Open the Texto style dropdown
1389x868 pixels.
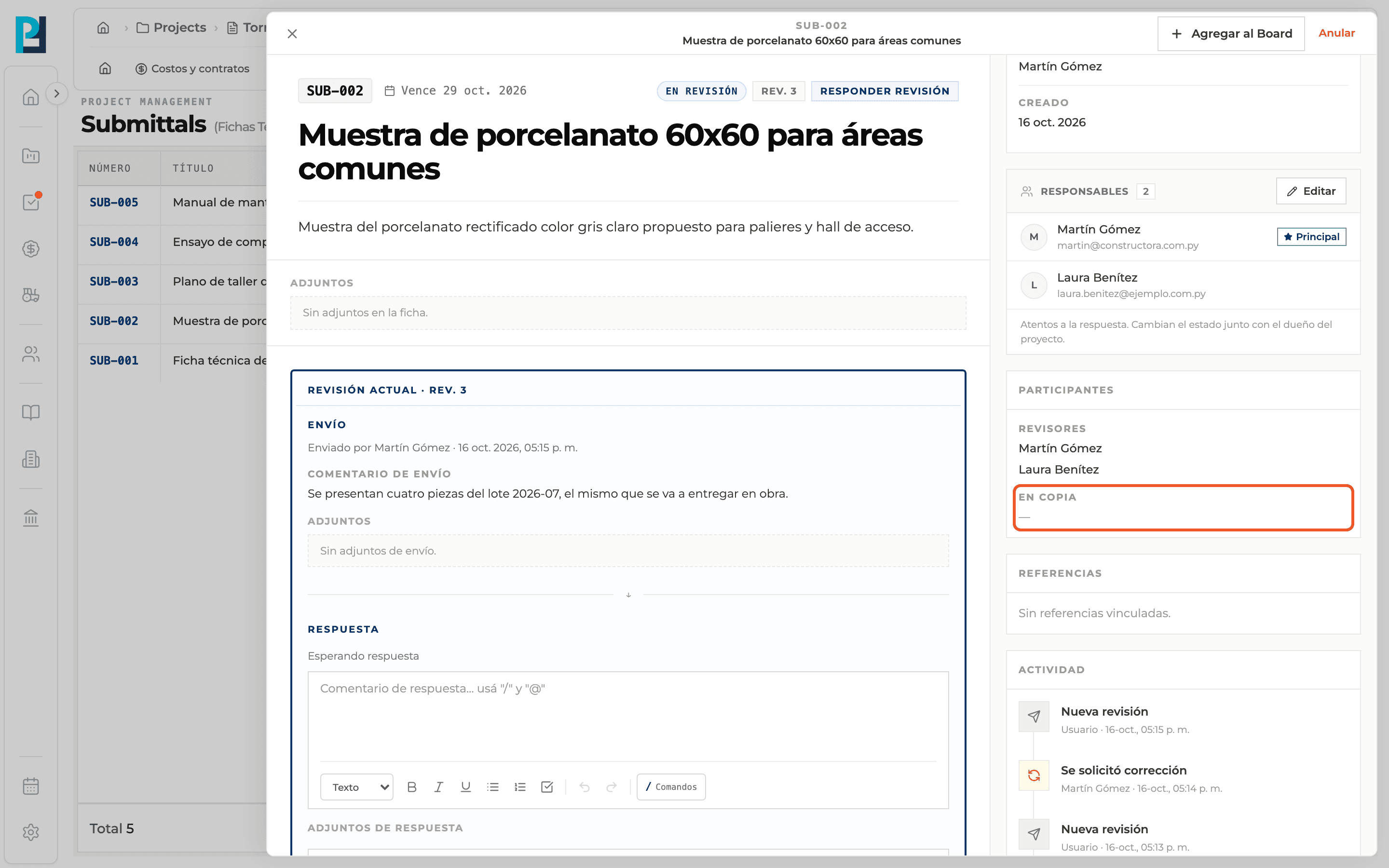tap(356, 787)
